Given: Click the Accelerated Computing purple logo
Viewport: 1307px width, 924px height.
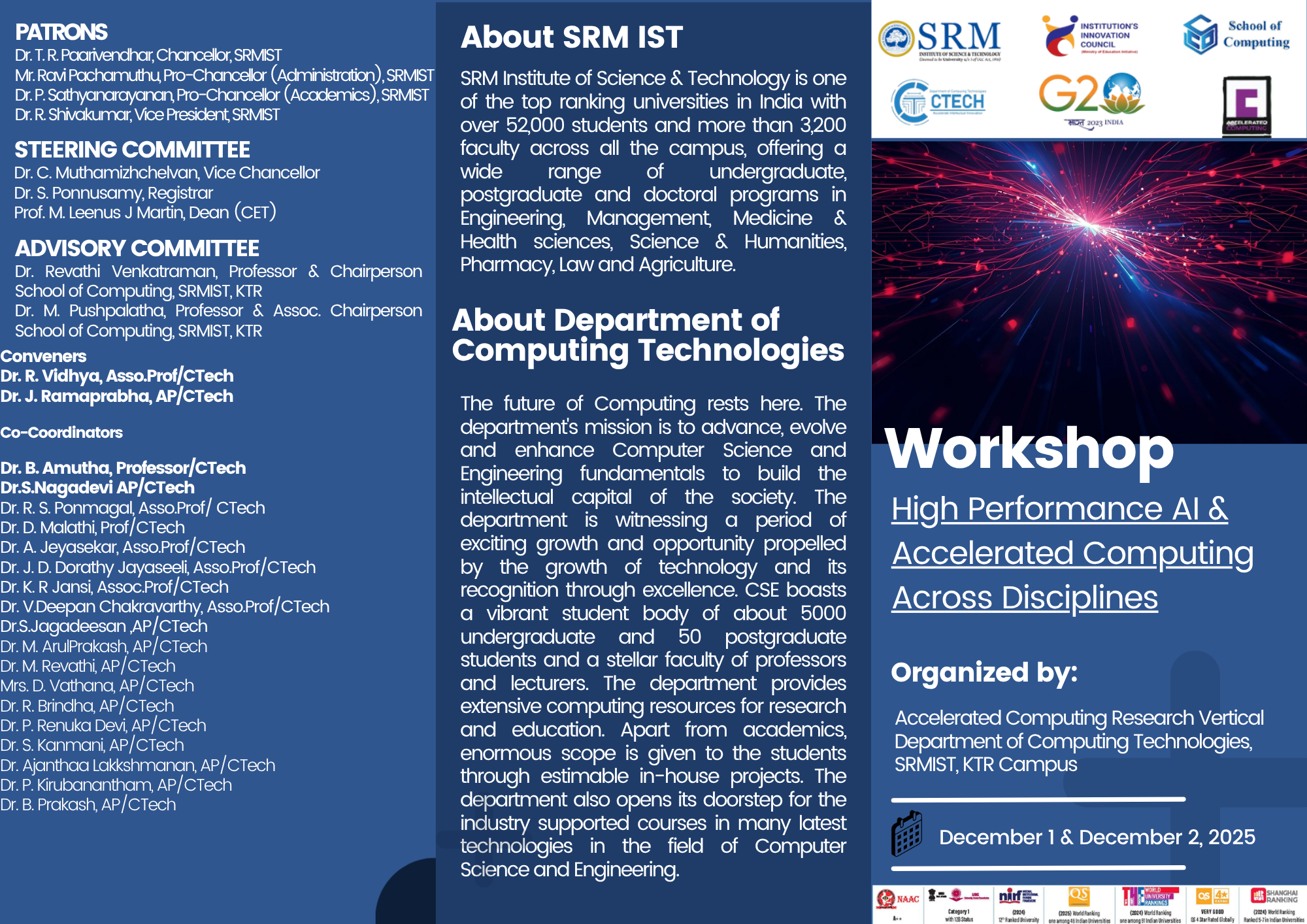Looking at the screenshot, I should tap(1246, 105).
